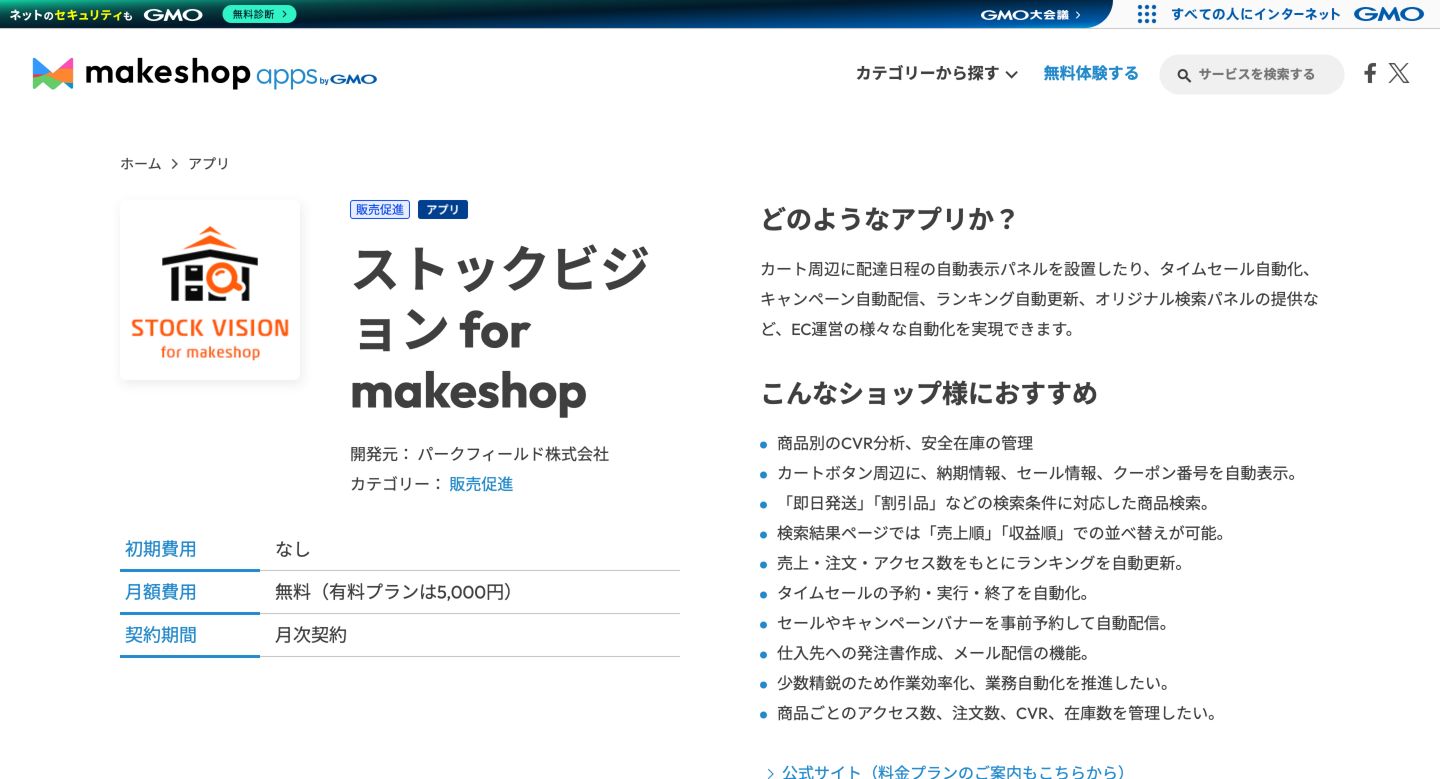This screenshot has width=1440, height=779.
Task: Click the breadcrumb chevron separator
Action: [x=175, y=163]
